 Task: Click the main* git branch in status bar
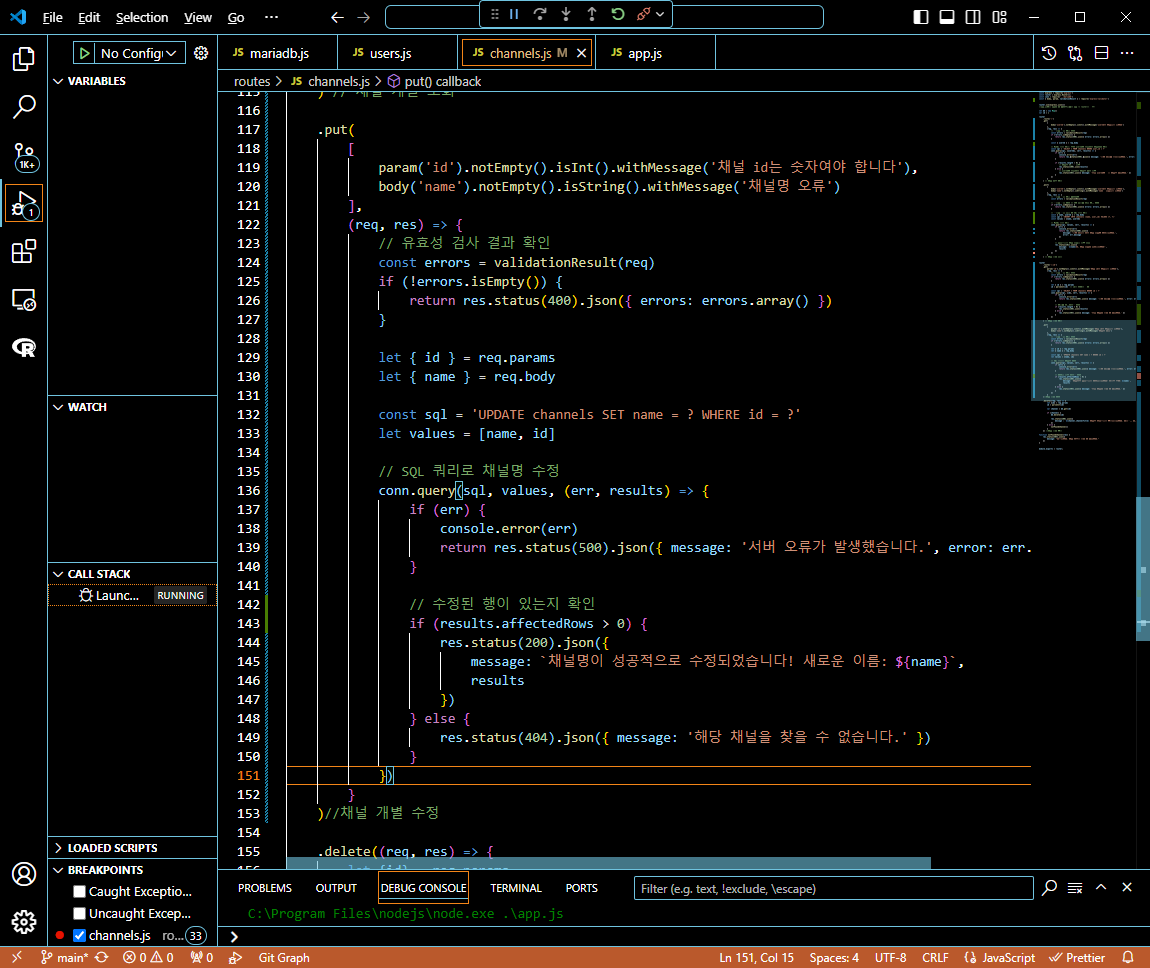pyautogui.click(x=65, y=957)
